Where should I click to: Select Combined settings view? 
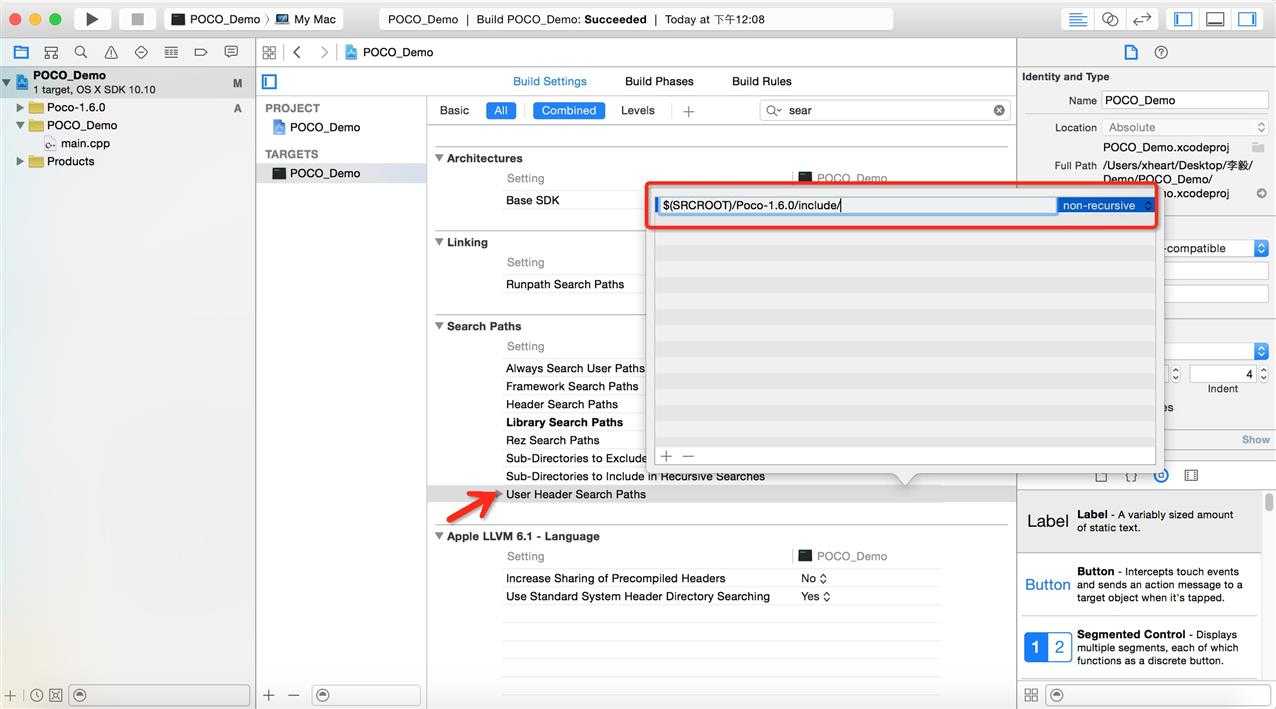(569, 110)
